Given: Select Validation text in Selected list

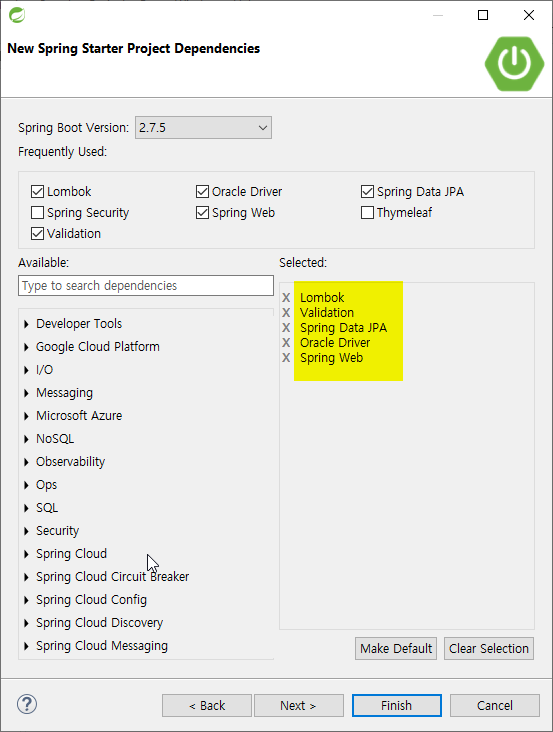Looking at the screenshot, I should [327, 313].
